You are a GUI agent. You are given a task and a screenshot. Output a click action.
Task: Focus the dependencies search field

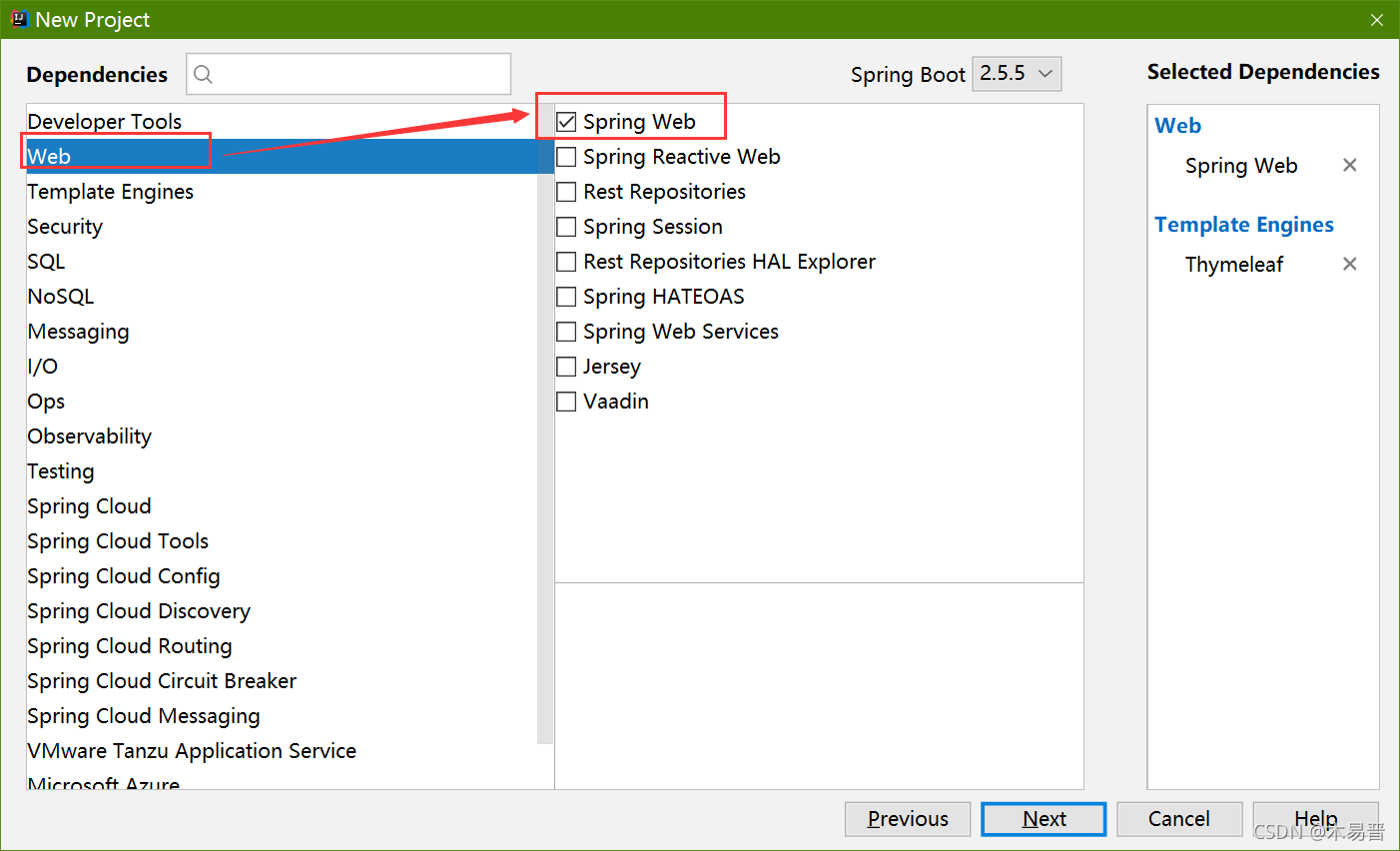click(x=349, y=74)
